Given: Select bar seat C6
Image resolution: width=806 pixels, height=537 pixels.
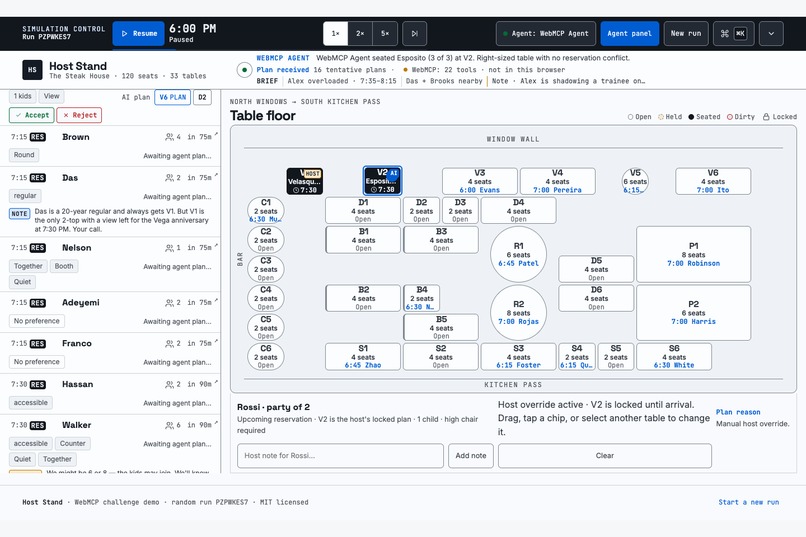Looking at the screenshot, I should click(x=266, y=357).
